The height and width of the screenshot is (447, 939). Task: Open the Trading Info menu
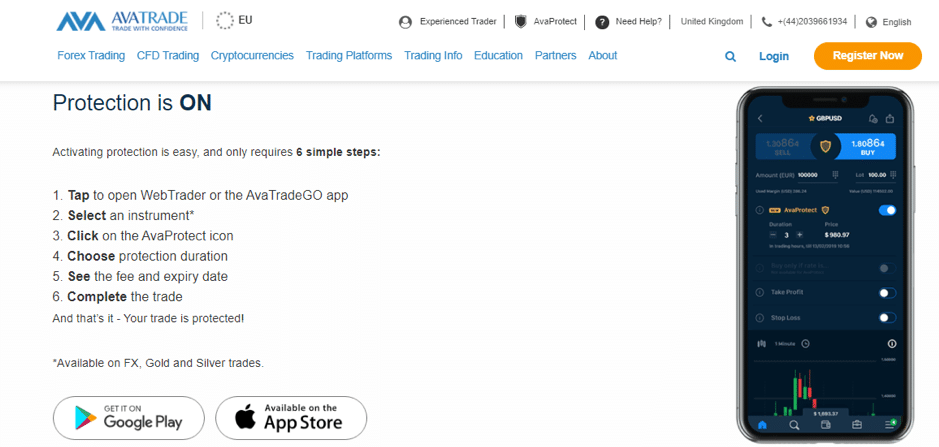(x=433, y=56)
